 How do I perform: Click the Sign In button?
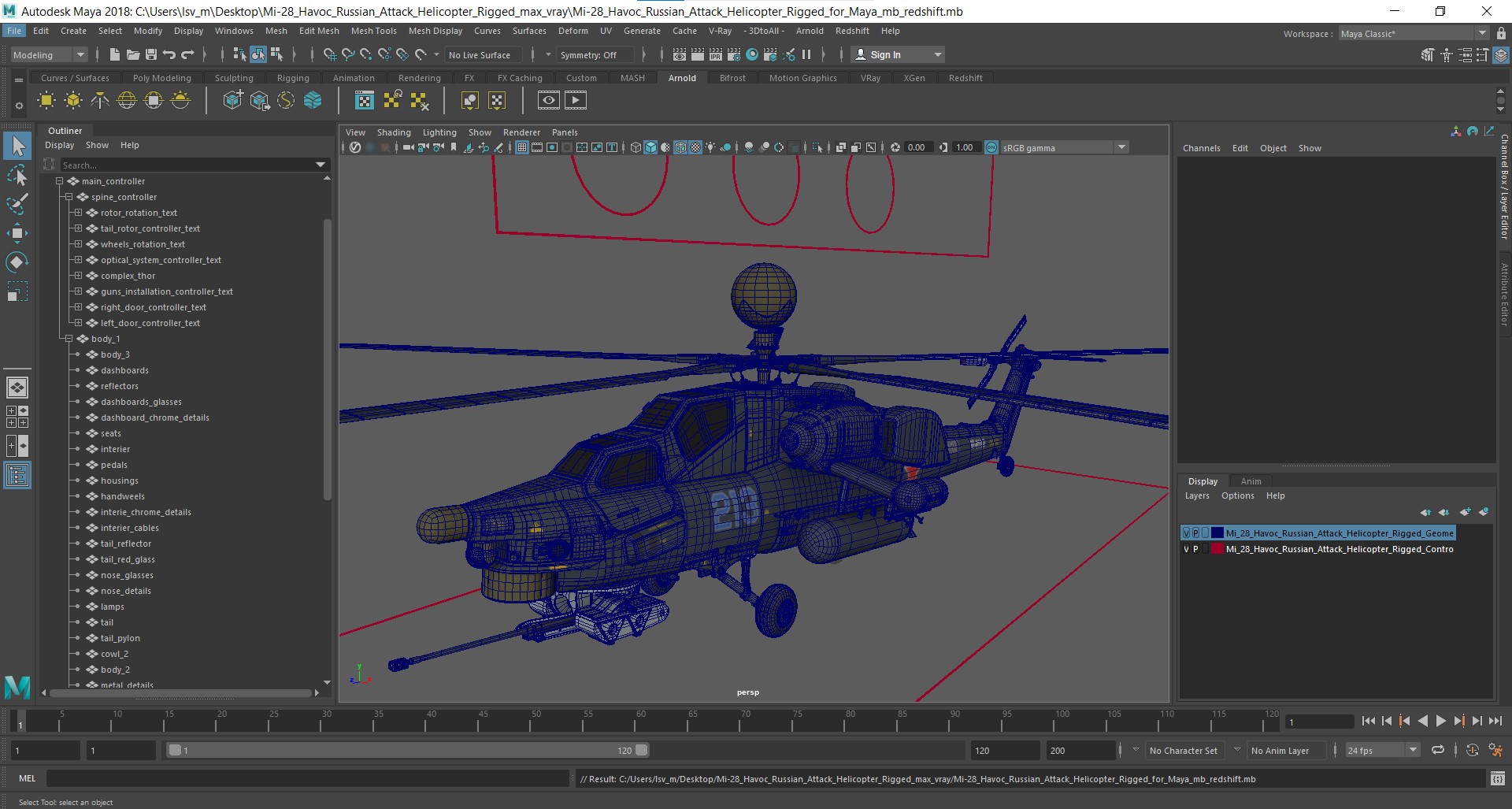pos(898,54)
